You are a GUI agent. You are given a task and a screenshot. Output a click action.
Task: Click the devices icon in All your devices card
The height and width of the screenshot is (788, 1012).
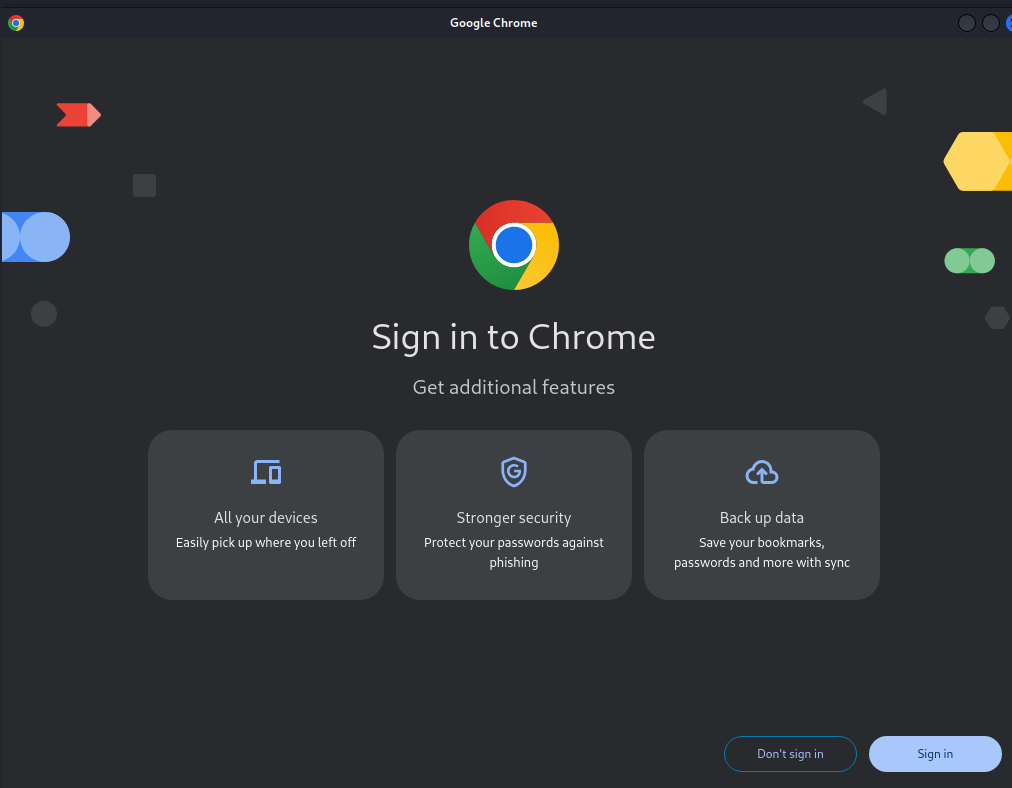click(x=266, y=472)
